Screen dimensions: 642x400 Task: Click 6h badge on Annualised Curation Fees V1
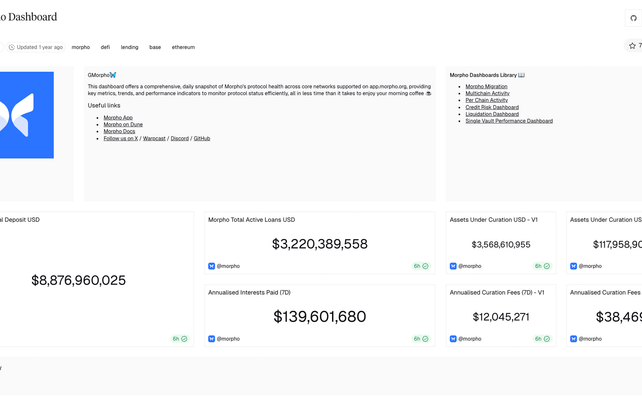point(542,339)
